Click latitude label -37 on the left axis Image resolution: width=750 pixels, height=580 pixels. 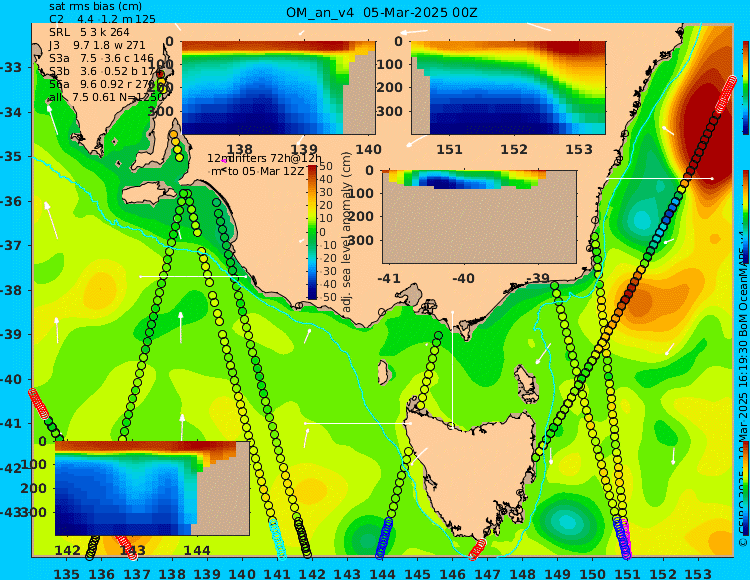(x=11, y=245)
